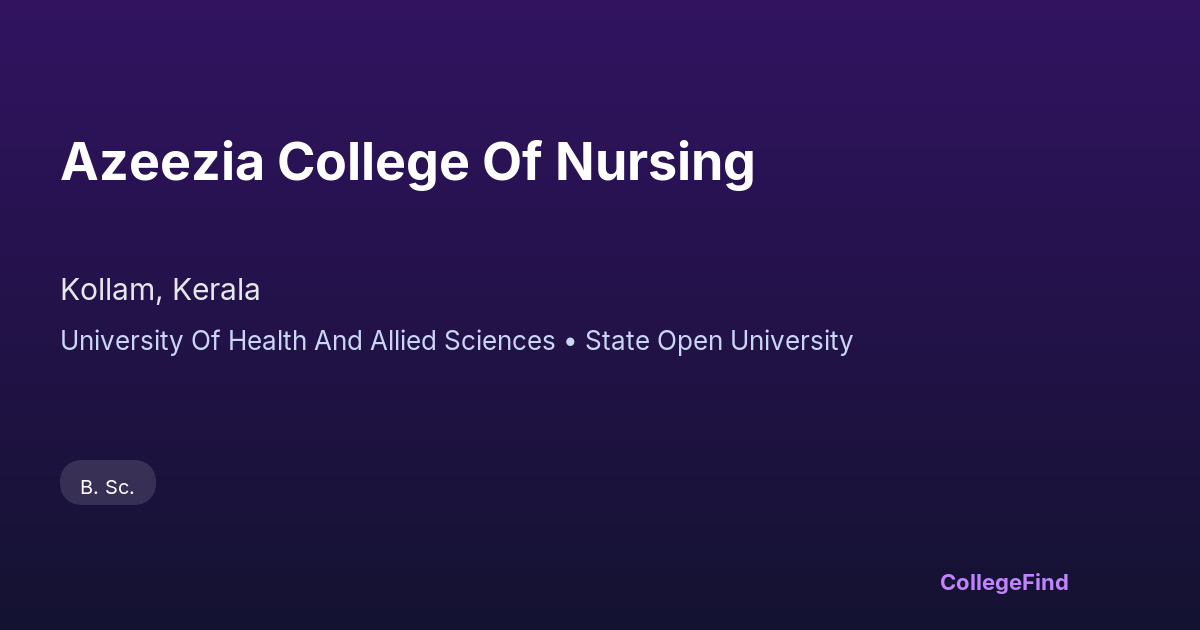Click the Sc. text inside the course chip
Image resolution: width=1200 pixels, height=630 pixels.
(x=119, y=487)
